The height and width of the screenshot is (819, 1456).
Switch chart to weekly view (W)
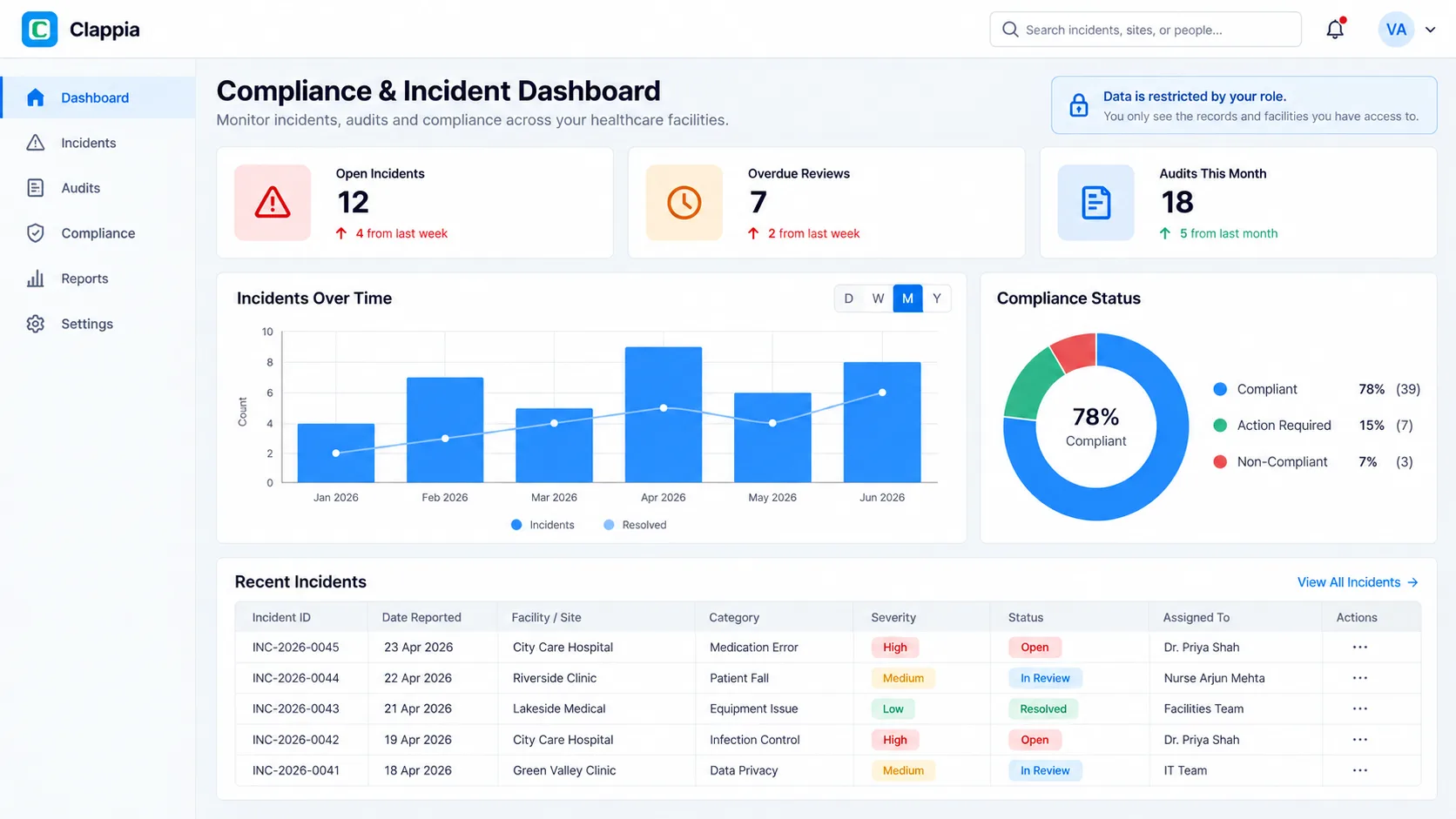pyautogui.click(x=879, y=299)
